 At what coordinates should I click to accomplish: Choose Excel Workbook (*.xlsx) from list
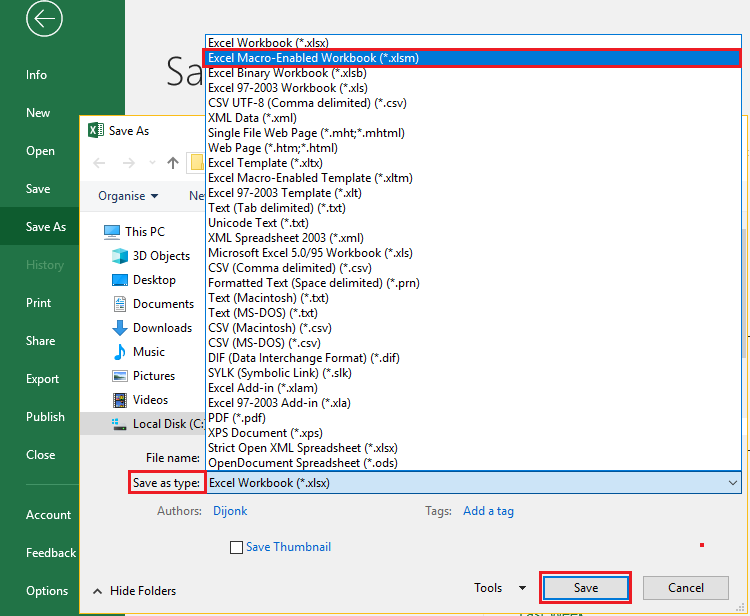click(474, 43)
